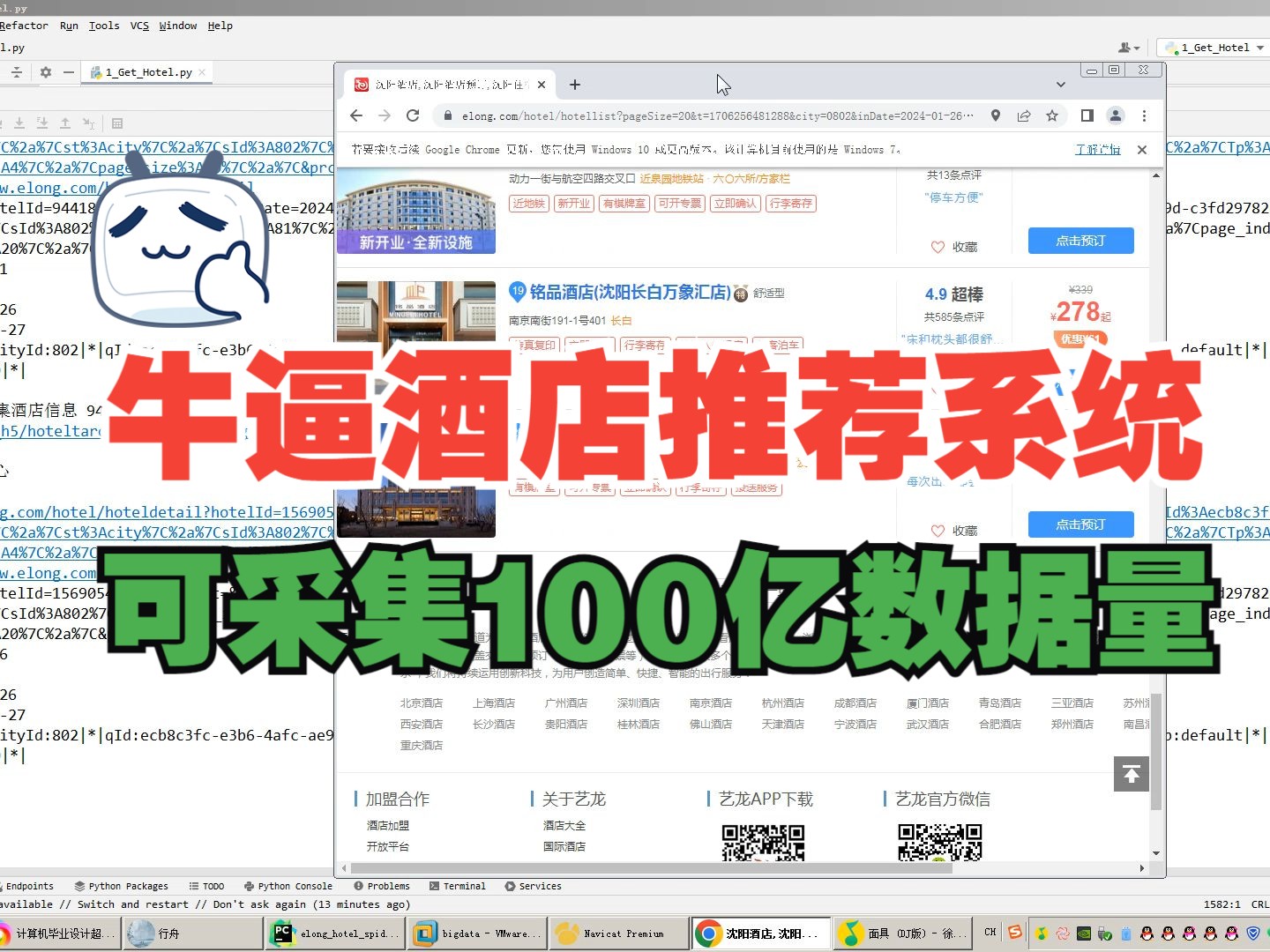Click the user account icon in PyCharm's toolbar
The width and height of the screenshot is (1270, 952).
pyautogui.click(x=1129, y=48)
